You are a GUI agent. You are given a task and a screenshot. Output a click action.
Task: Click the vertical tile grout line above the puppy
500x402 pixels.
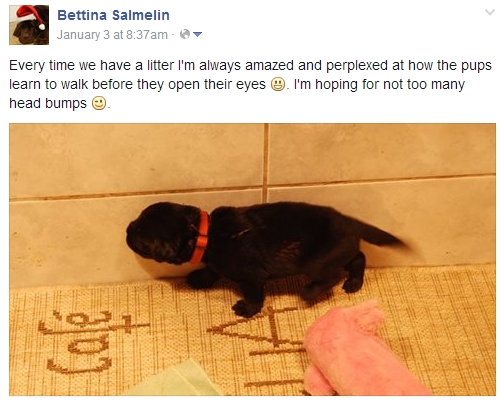[x=266, y=163]
